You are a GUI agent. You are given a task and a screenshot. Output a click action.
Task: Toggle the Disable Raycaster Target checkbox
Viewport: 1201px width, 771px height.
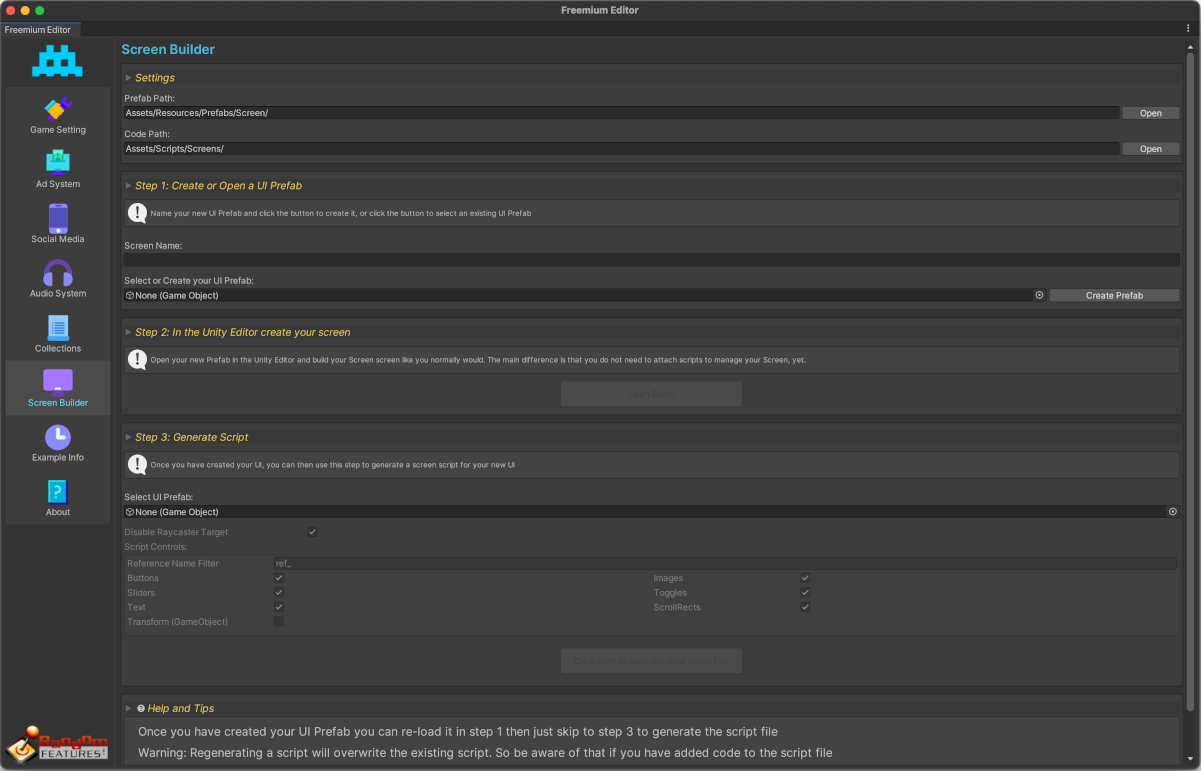pos(312,532)
